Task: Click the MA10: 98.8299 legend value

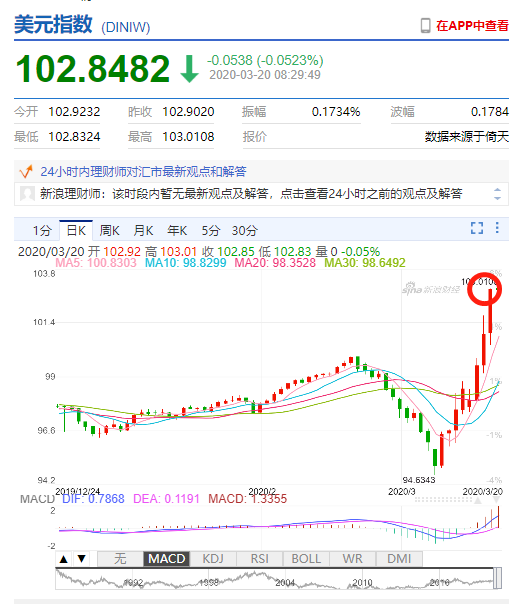Action: click(186, 263)
